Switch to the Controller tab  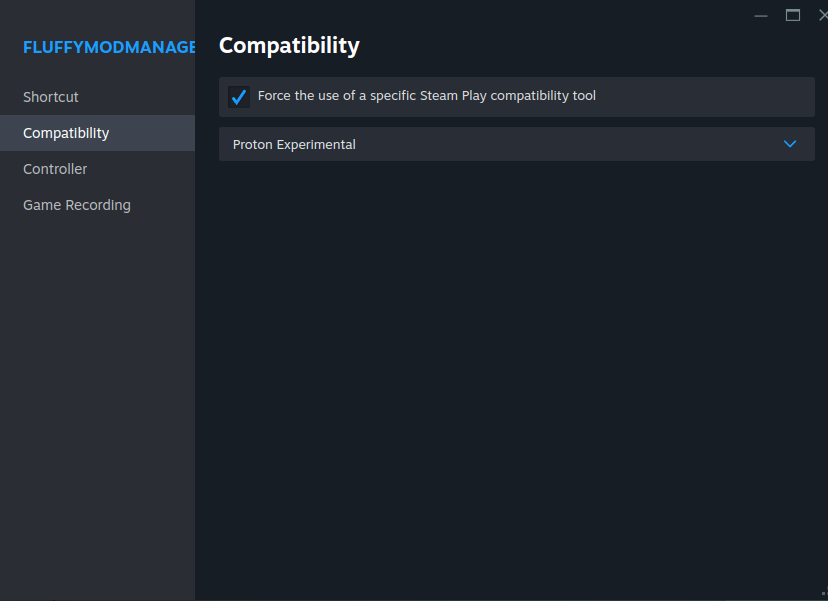pos(55,169)
